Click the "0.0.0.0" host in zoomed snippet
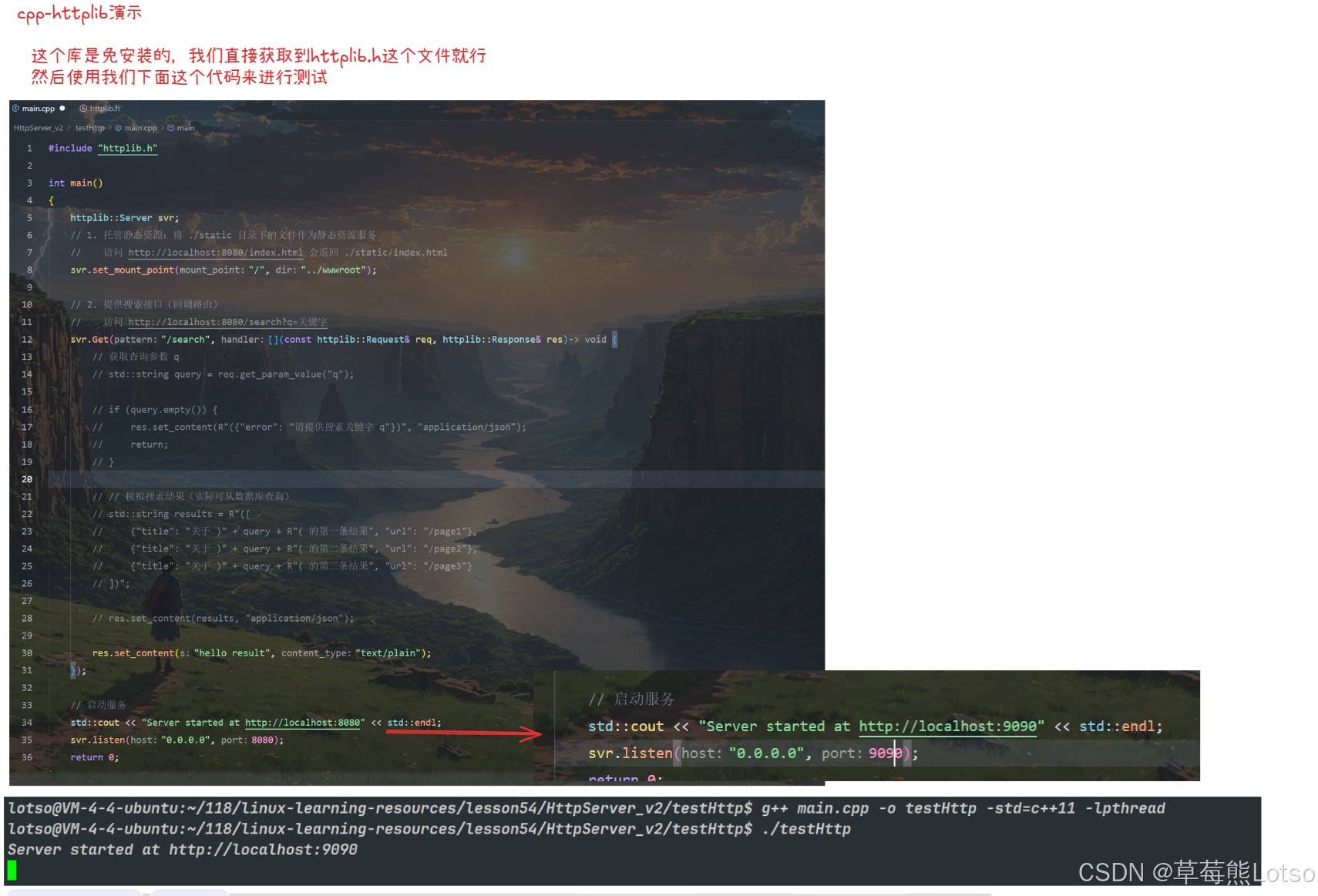 767,753
